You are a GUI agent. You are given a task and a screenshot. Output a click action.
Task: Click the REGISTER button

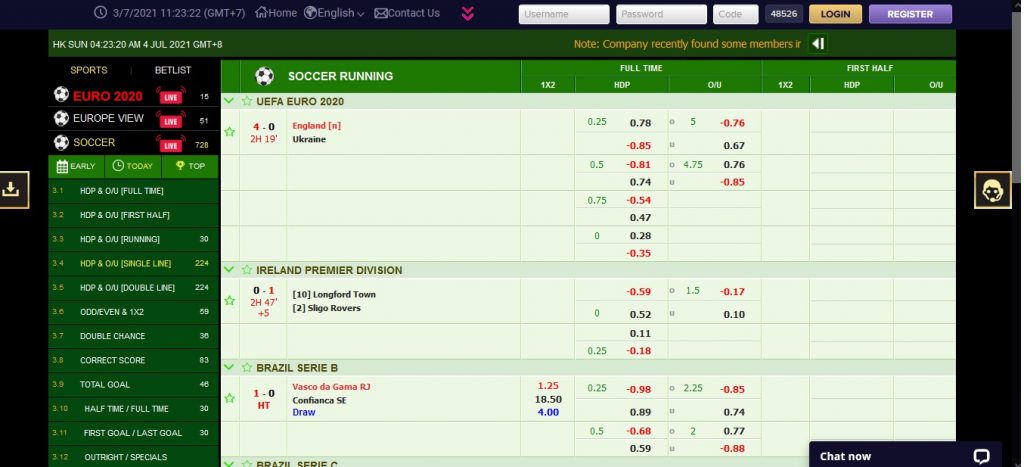(910, 14)
